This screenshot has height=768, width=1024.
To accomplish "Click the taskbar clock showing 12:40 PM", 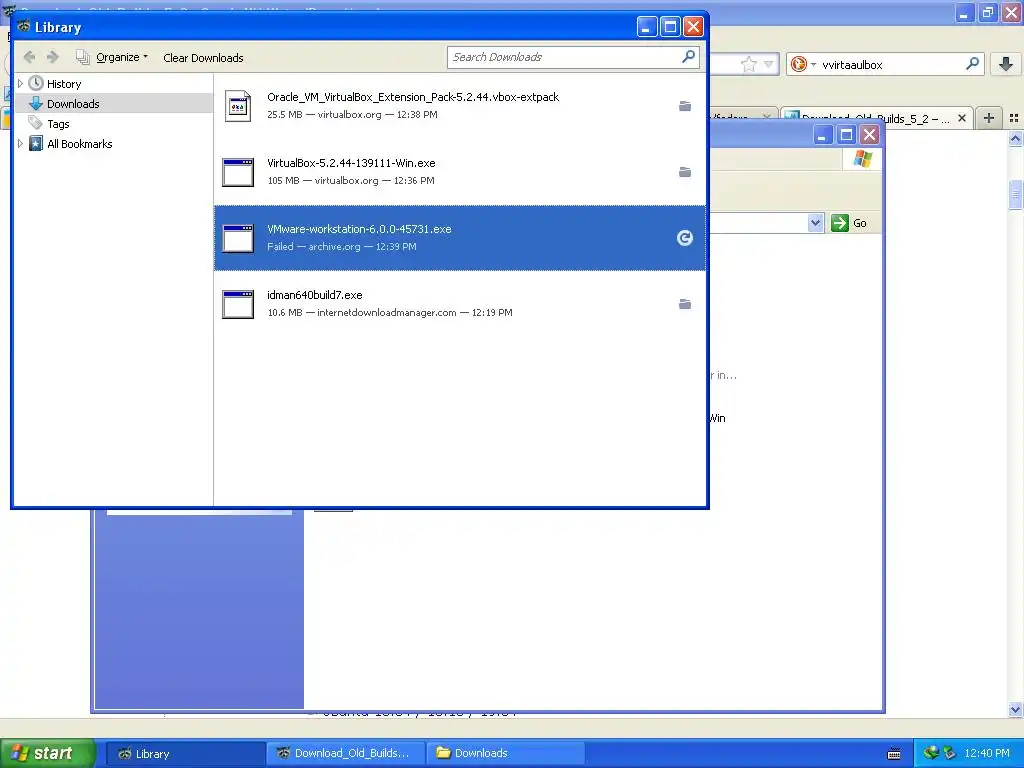I will [987, 753].
